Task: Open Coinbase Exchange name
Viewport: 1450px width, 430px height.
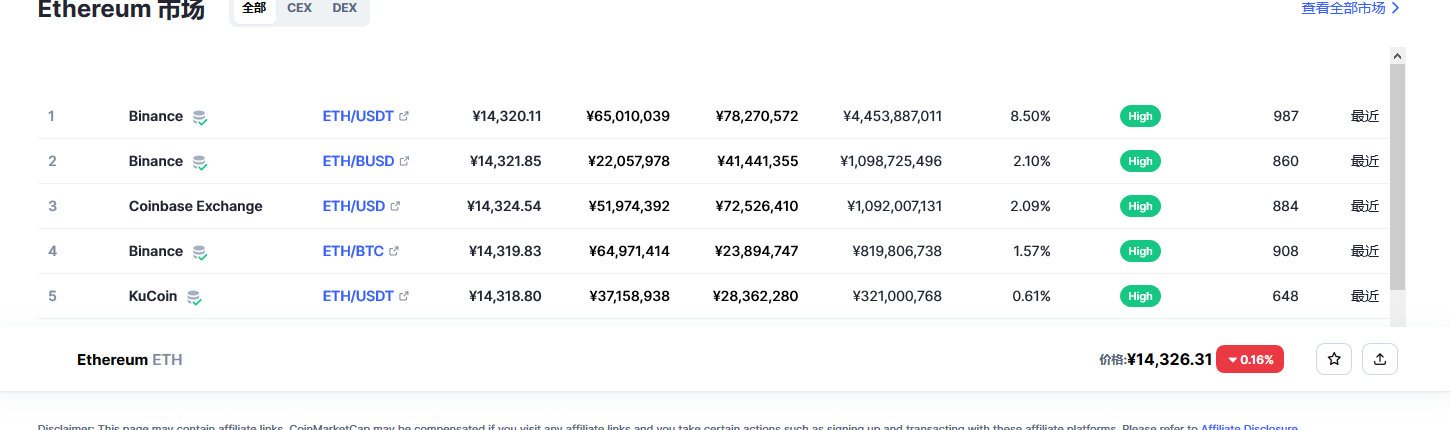Action: (x=196, y=206)
